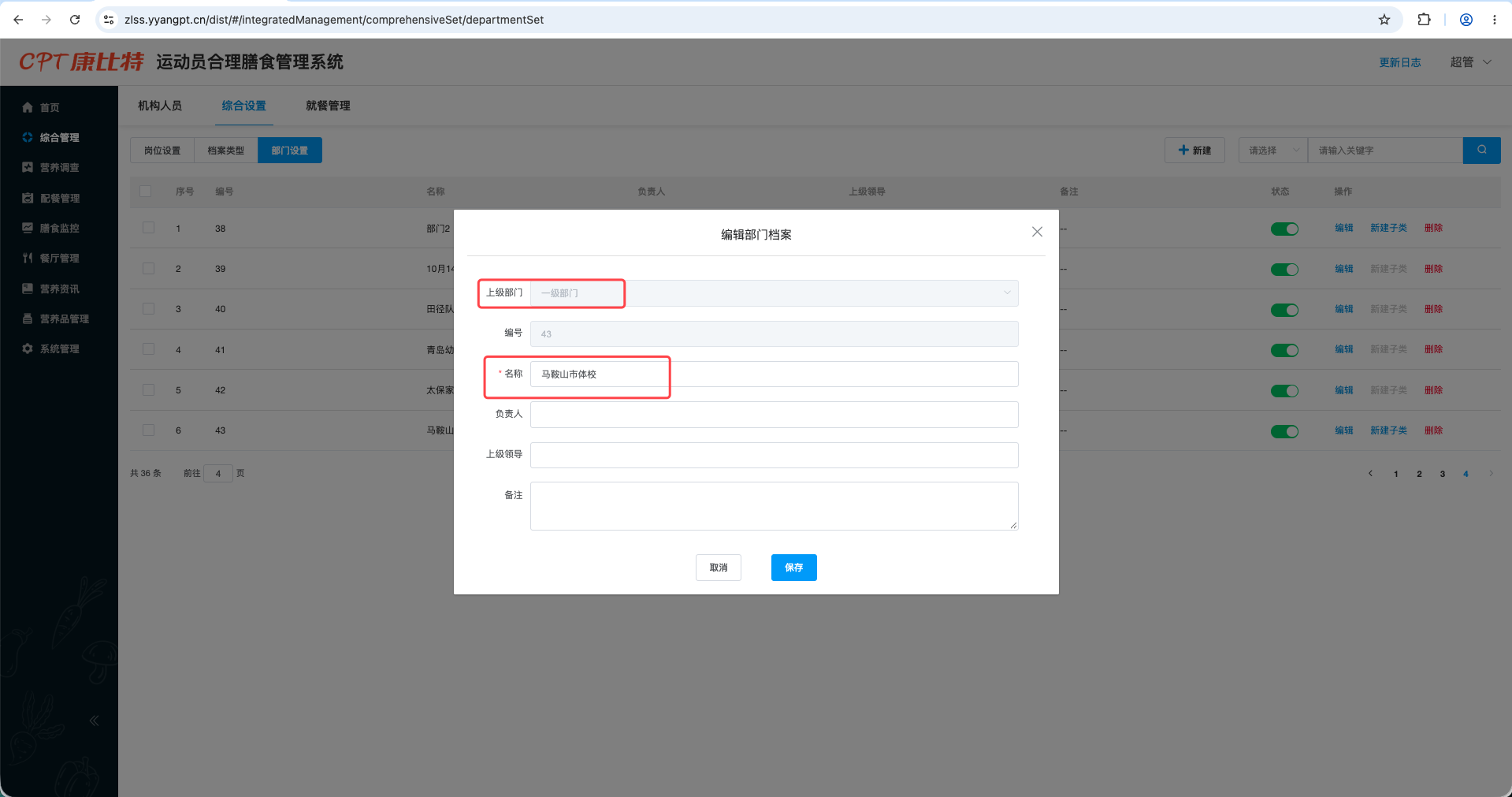Image resolution: width=1512 pixels, height=797 pixels.
Task: Close the 编辑部门档案 dialog with X
Action: tap(1037, 232)
